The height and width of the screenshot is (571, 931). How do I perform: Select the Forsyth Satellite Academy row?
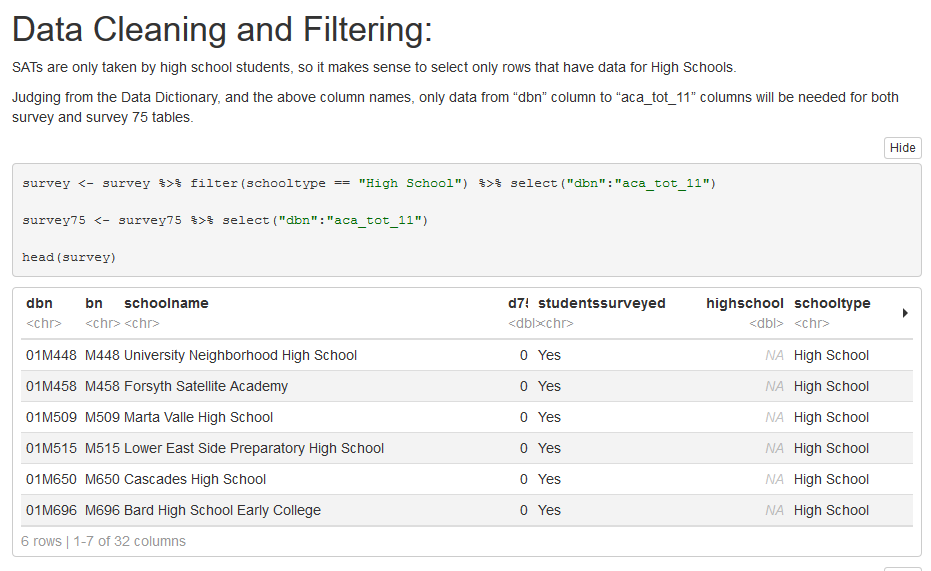point(206,386)
